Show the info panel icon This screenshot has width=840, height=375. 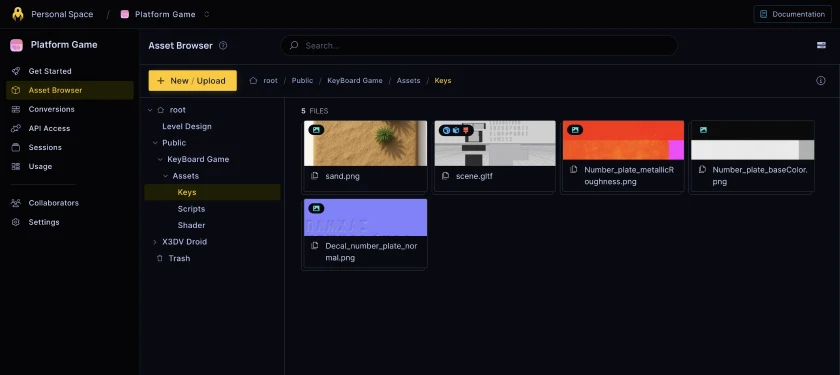(x=821, y=81)
